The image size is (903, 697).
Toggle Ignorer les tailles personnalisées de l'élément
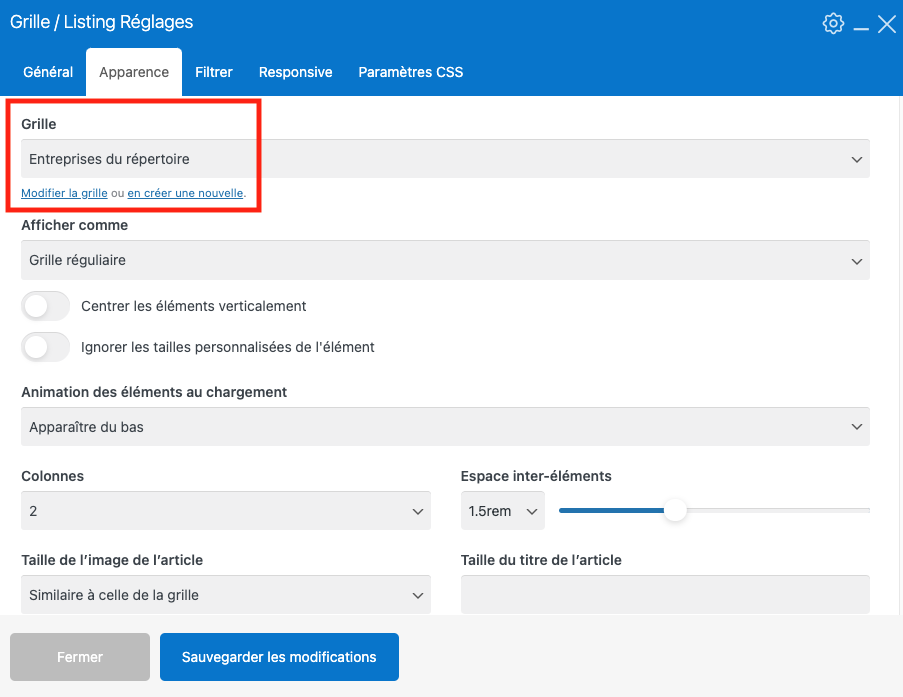click(46, 347)
